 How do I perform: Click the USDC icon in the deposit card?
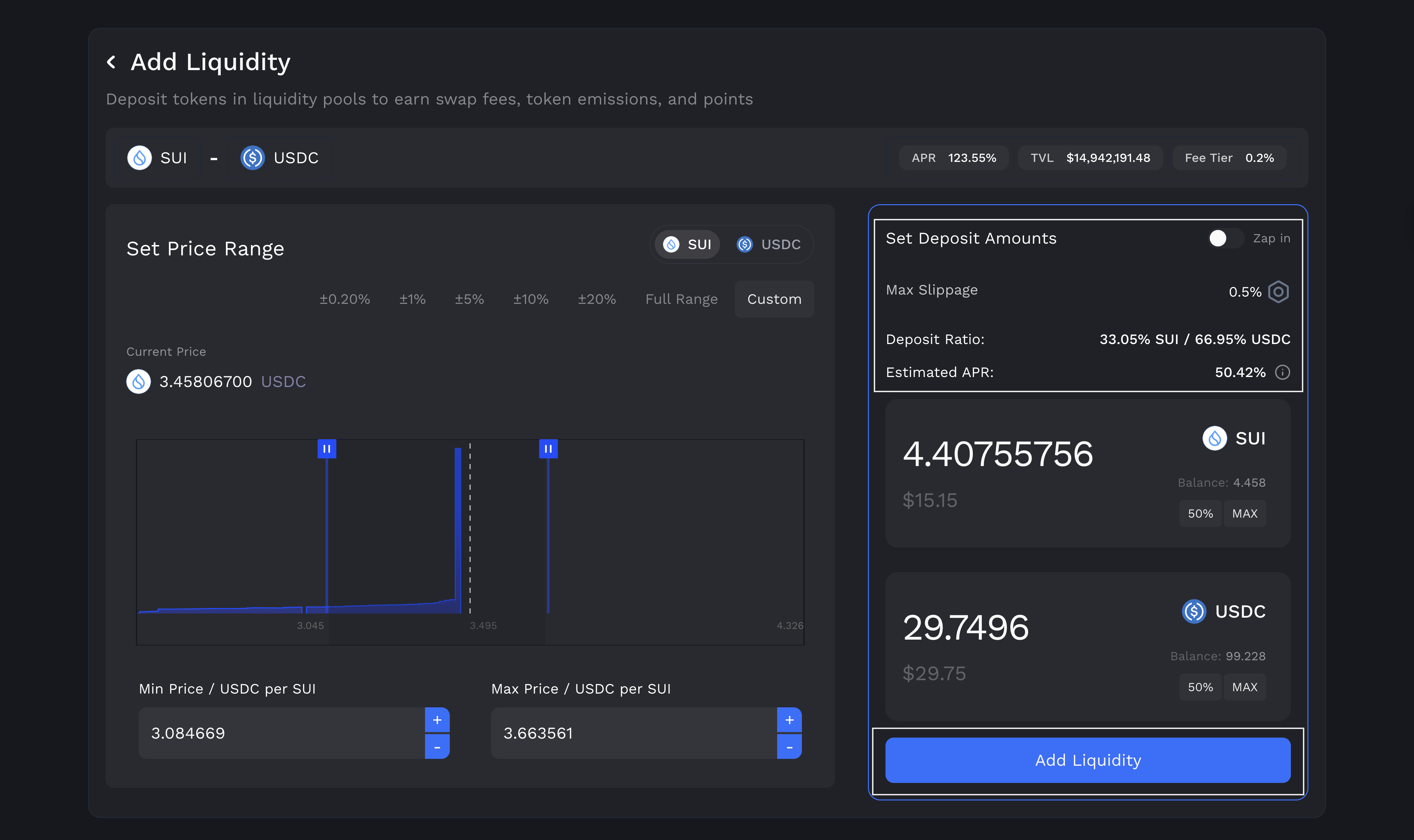click(x=1194, y=611)
